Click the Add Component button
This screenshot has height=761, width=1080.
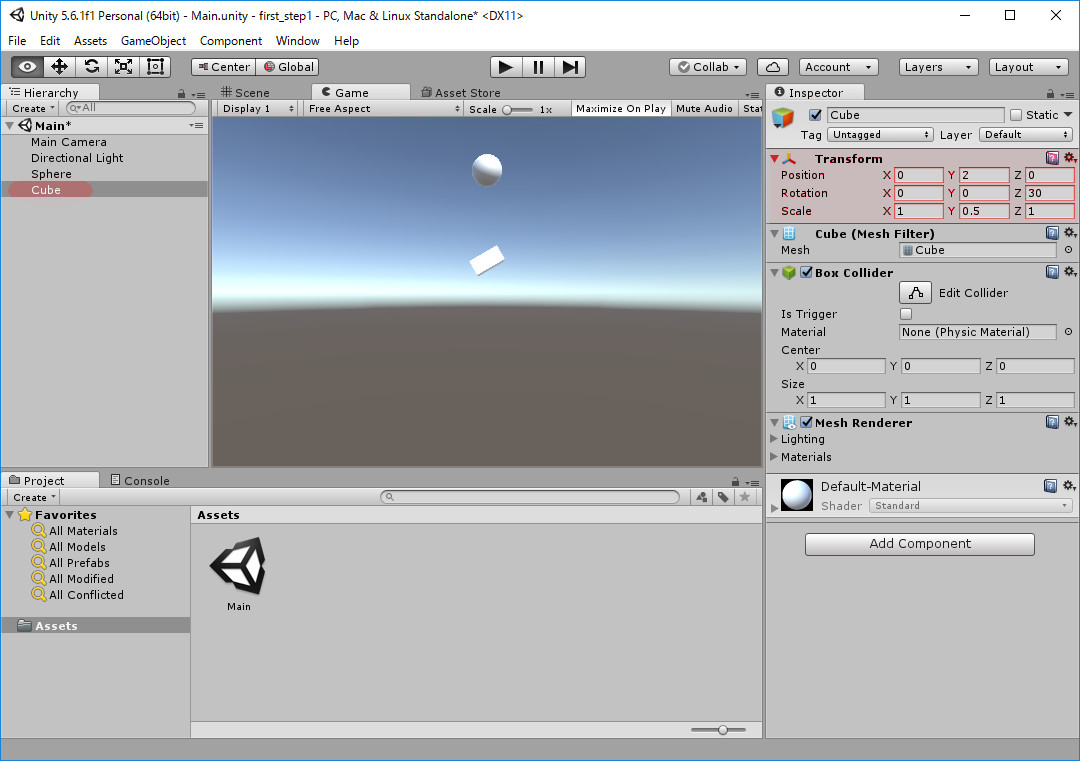click(x=919, y=544)
